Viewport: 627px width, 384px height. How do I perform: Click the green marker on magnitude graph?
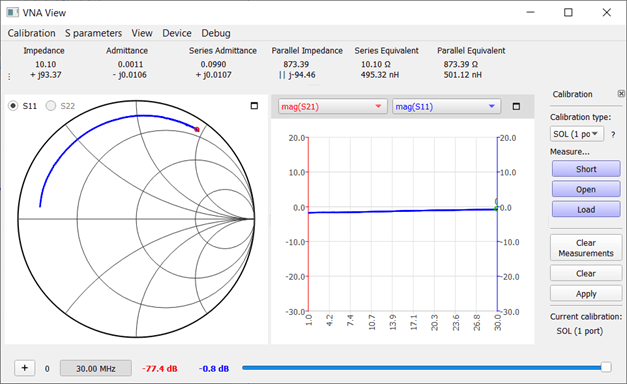496,209
